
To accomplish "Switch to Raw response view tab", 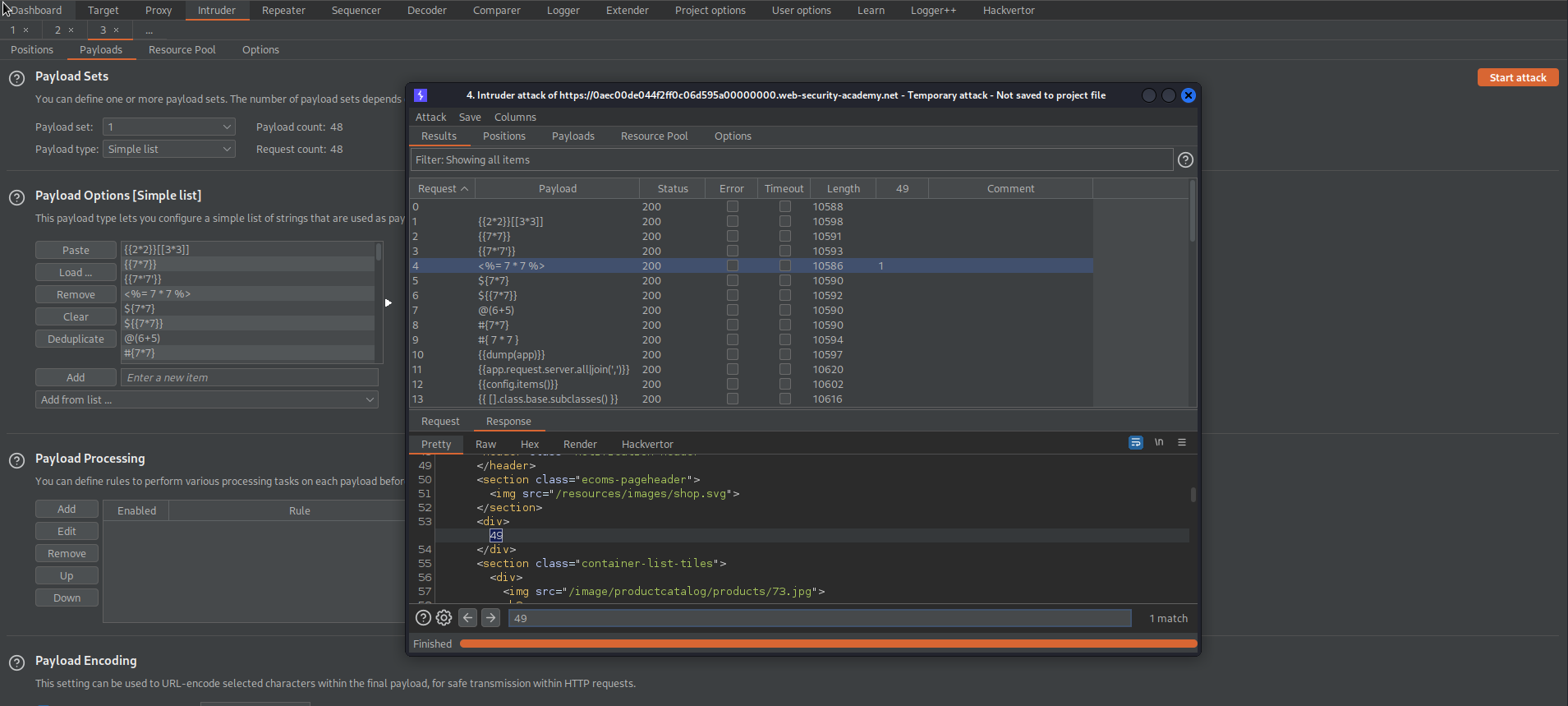I will (x=485, y=445).
